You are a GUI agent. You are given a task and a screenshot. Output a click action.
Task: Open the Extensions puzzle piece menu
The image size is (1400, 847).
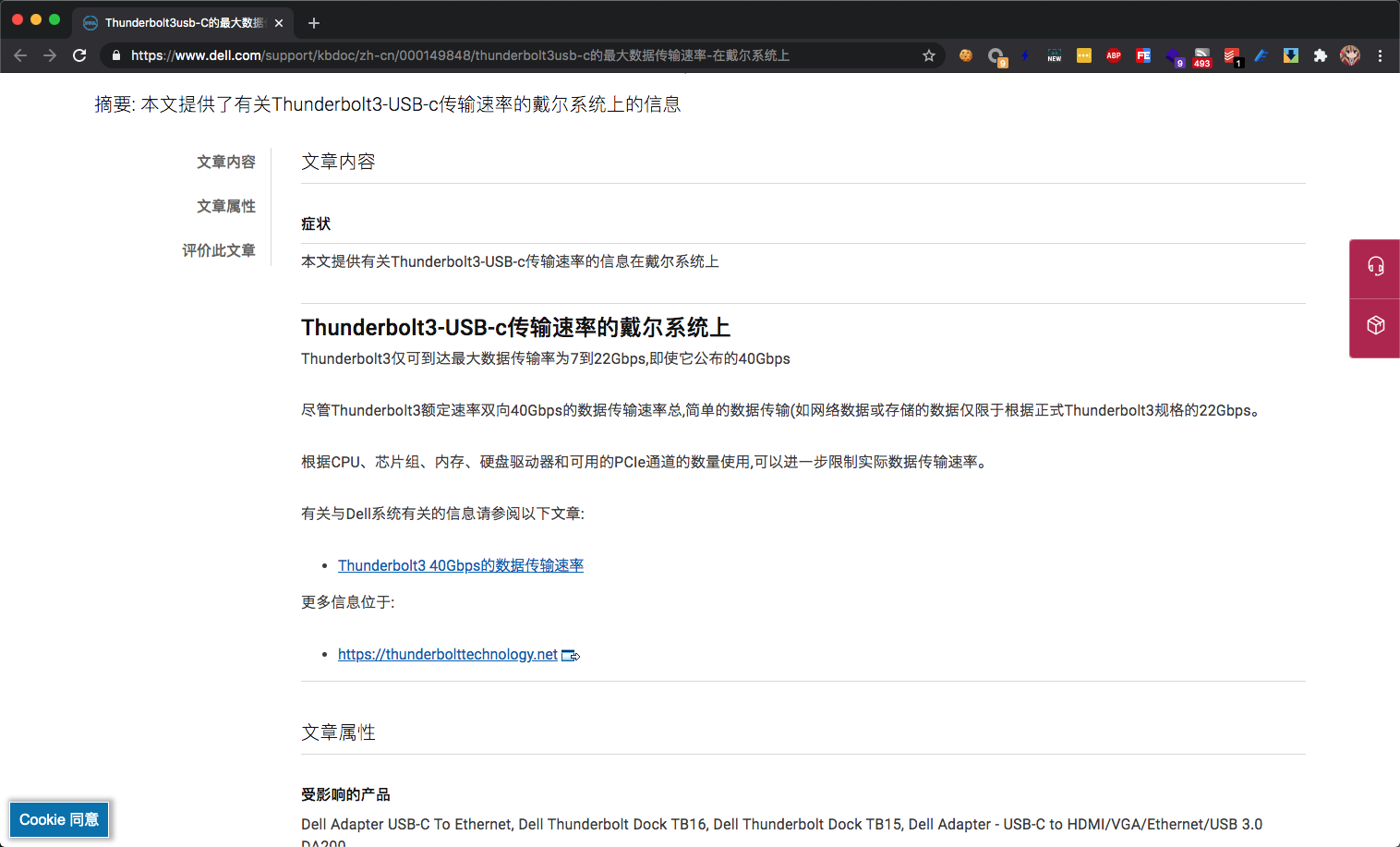click(1321, 55)
